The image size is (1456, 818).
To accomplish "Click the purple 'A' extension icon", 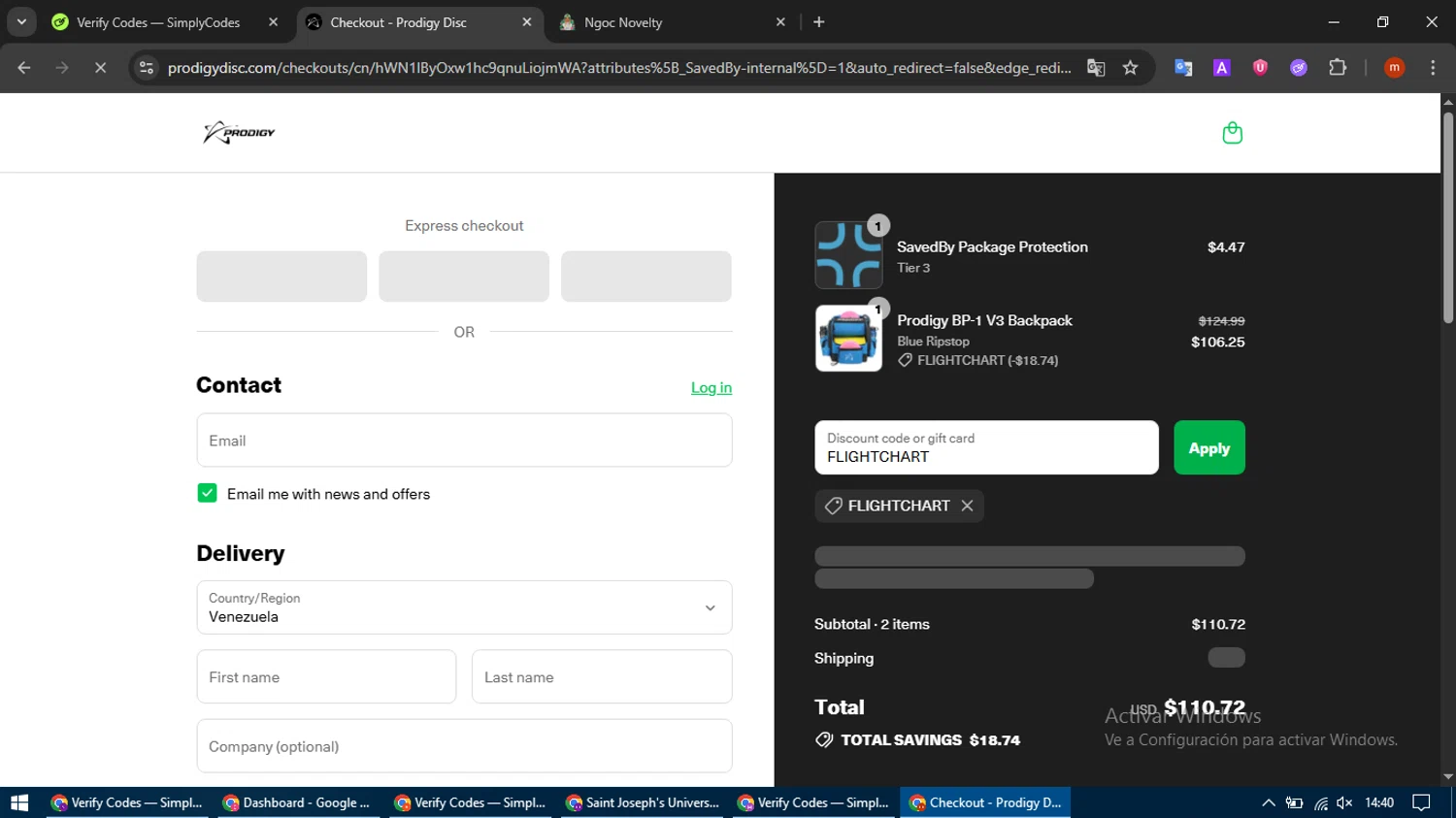I will click(1222, 68).
